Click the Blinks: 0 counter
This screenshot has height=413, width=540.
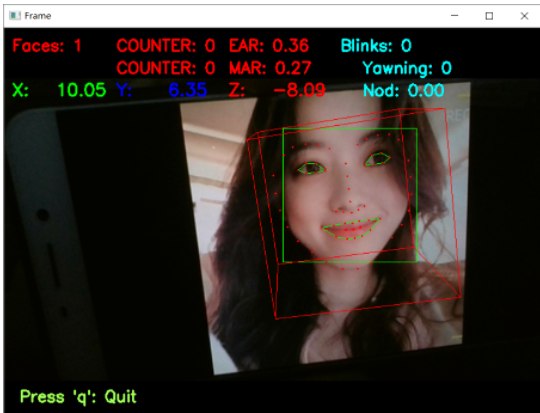point(376,46)
